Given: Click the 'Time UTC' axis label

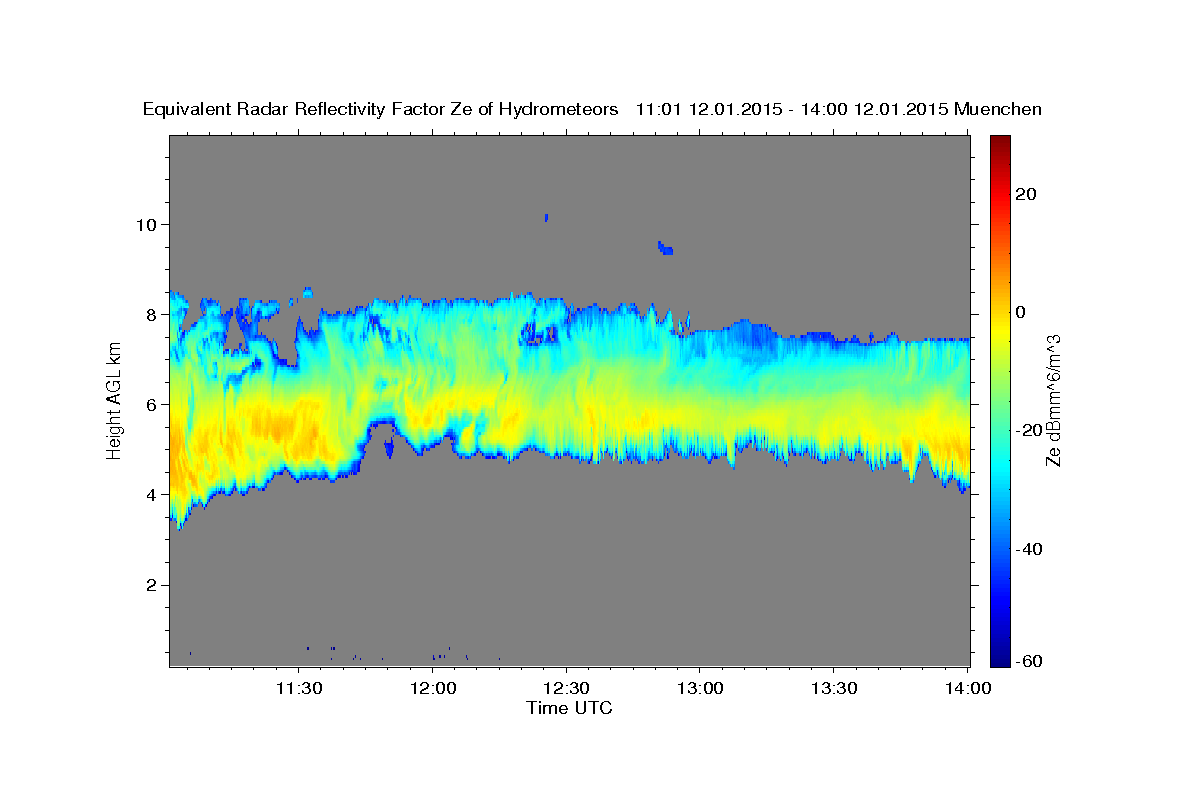Looking at the screenshot, I should tap(569, 708).
